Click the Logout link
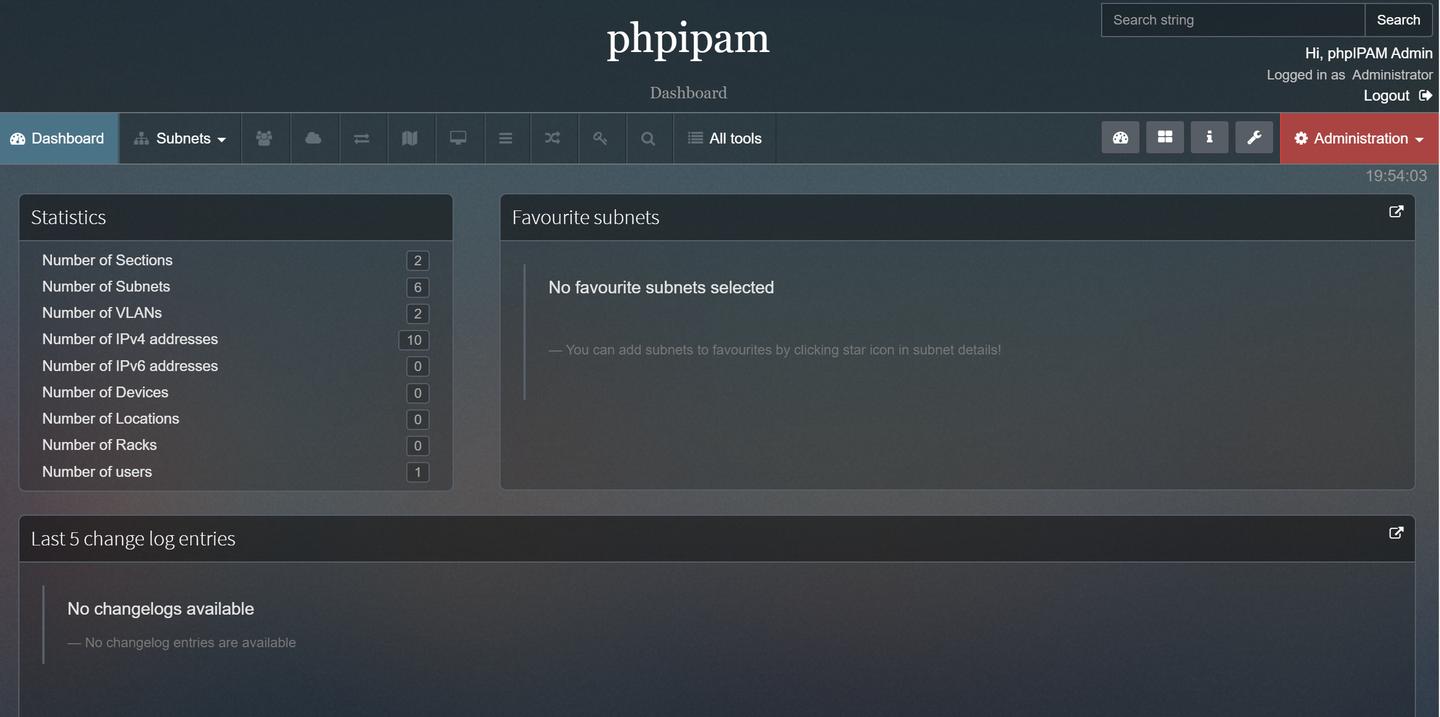The image size is (1440, 717). click(x=1385, y=95)
